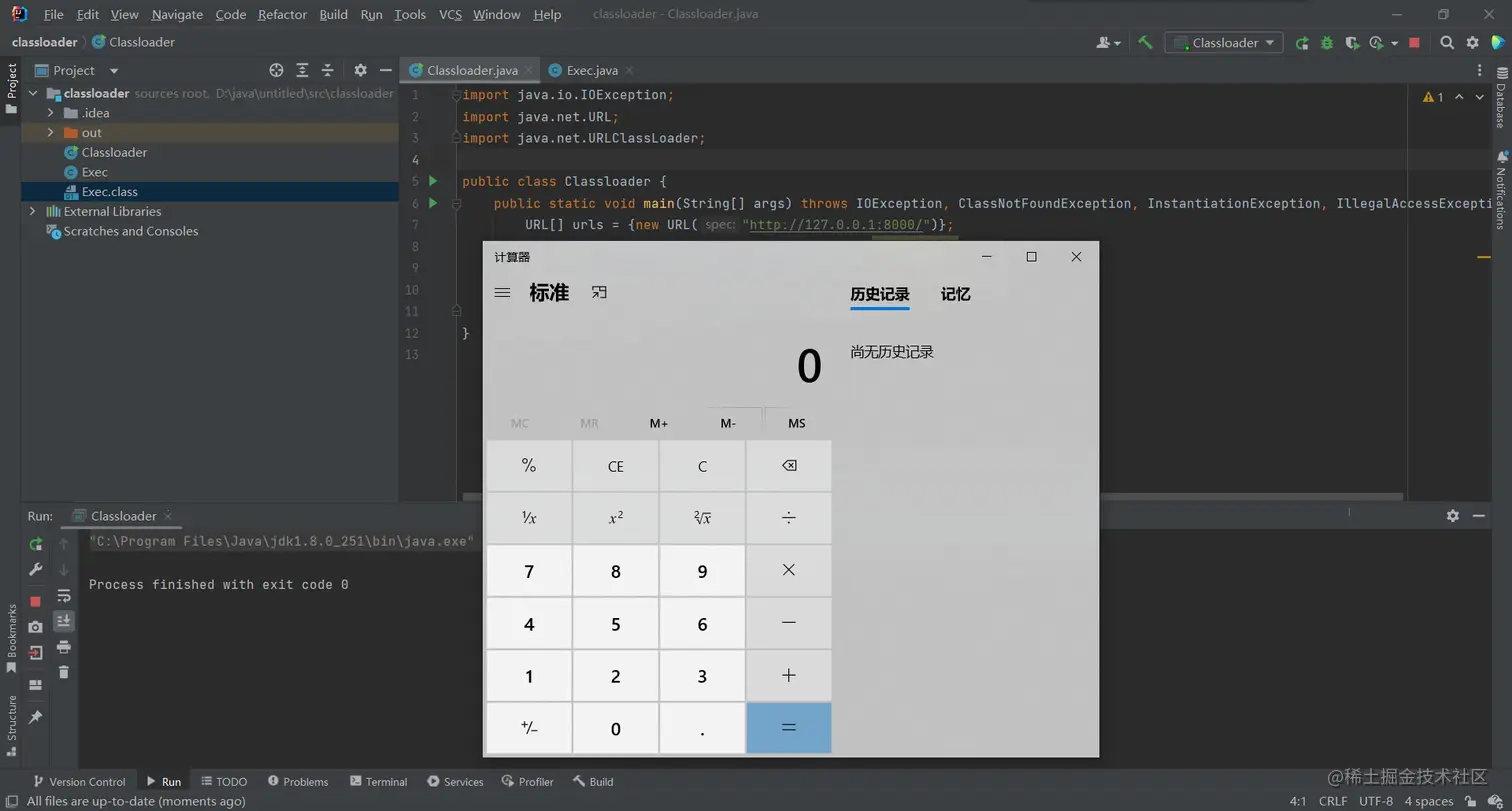This screenshot has height=811, width=1512.
Task: Click the camera thread dump icon
Action: (x=36, y=627)
